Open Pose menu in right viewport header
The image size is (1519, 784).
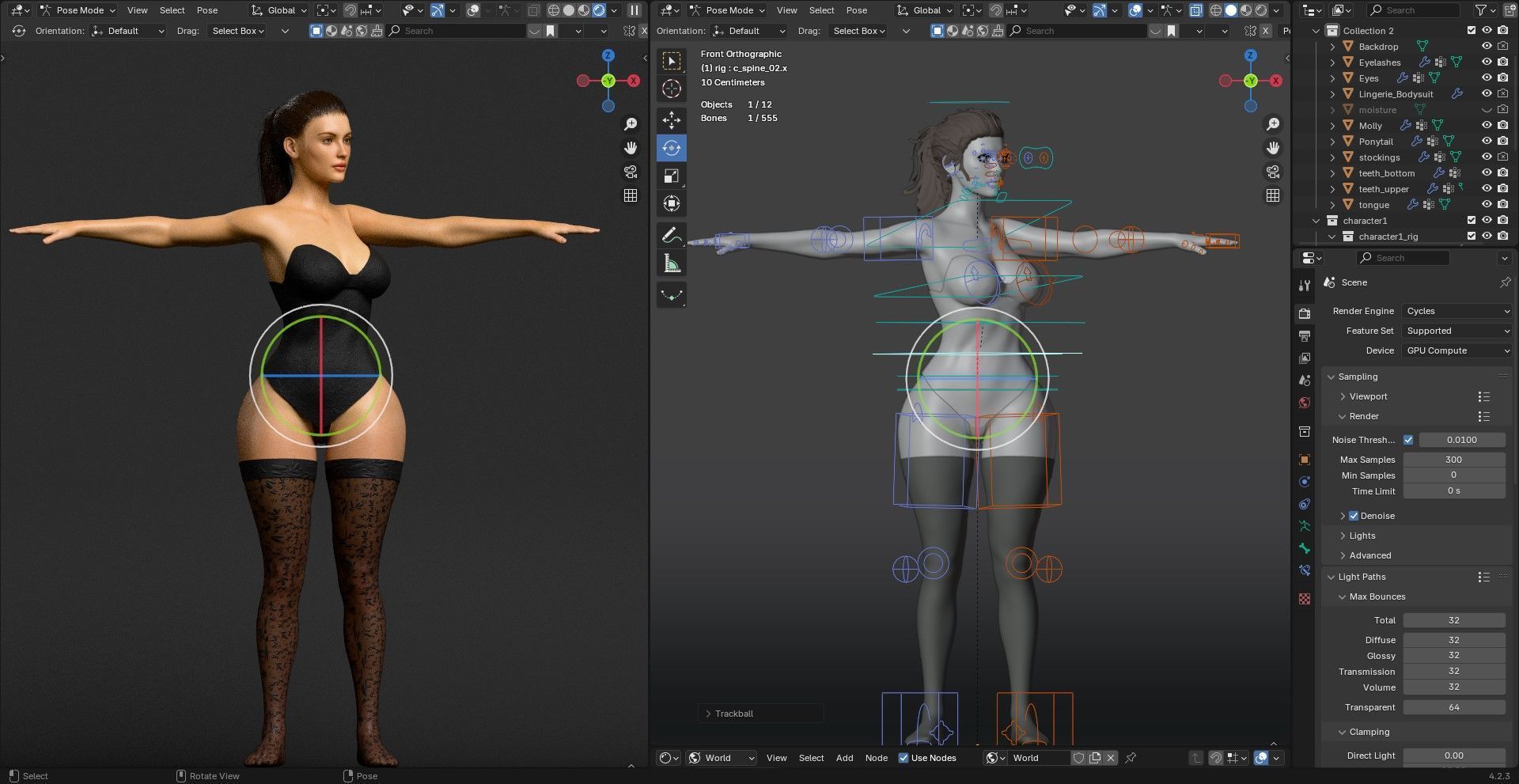(x=857, y=10)
